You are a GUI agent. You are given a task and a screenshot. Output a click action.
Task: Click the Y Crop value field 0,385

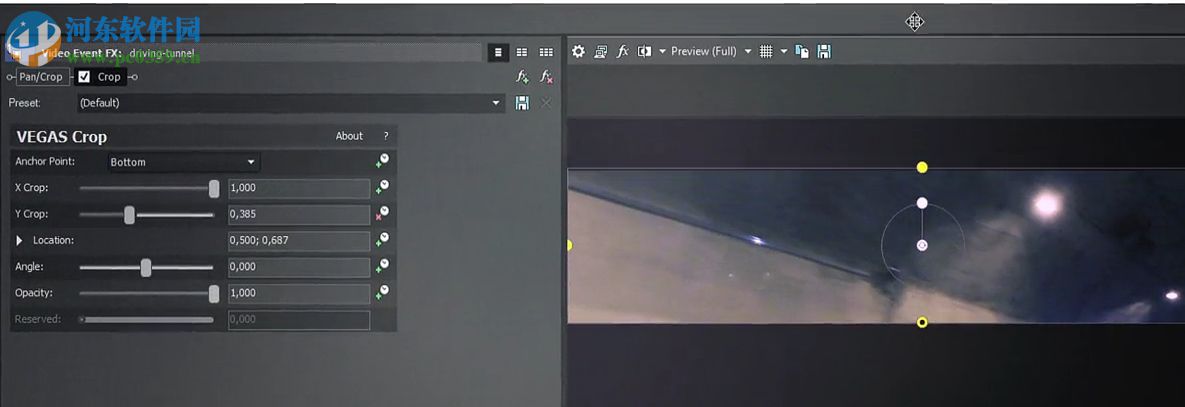[299, 214]
